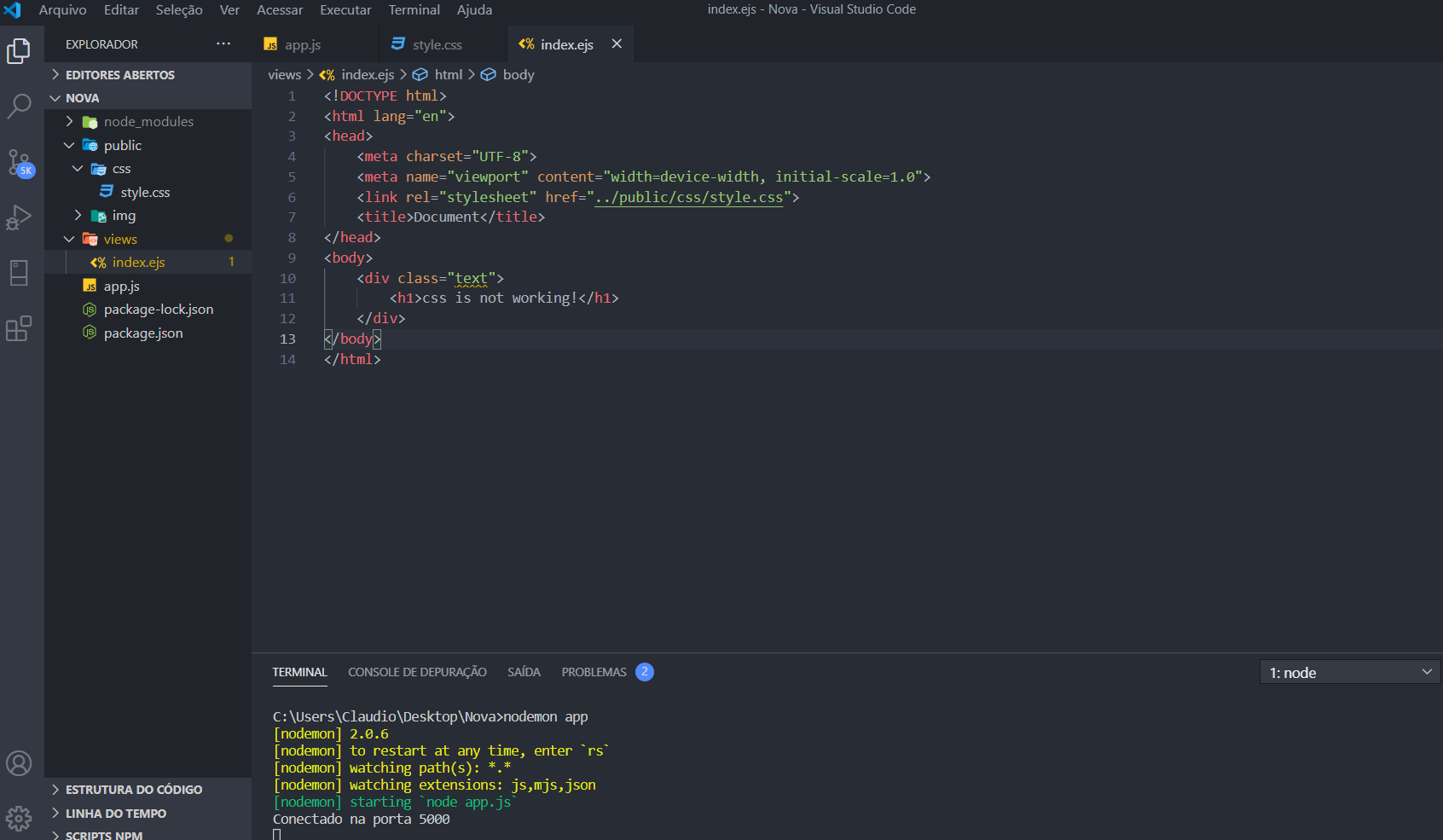This screenshot has height=840, width=1443.
Task: Open Explorer more actions ellipsis
Action: click(223, 43)
